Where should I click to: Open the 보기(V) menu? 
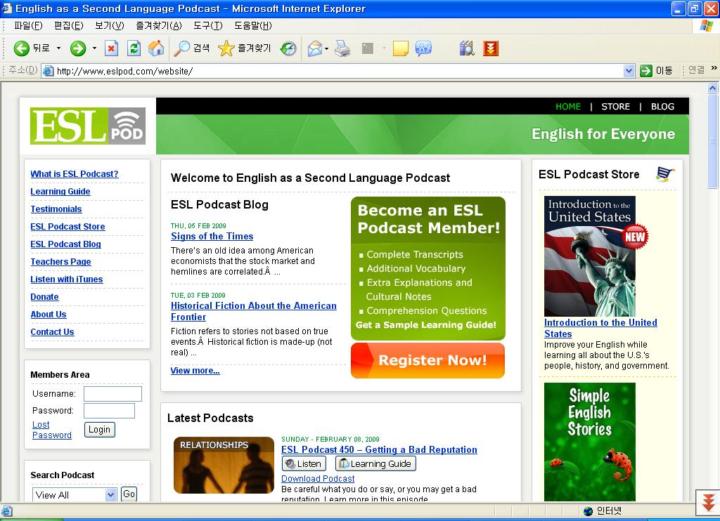point(109,26)
